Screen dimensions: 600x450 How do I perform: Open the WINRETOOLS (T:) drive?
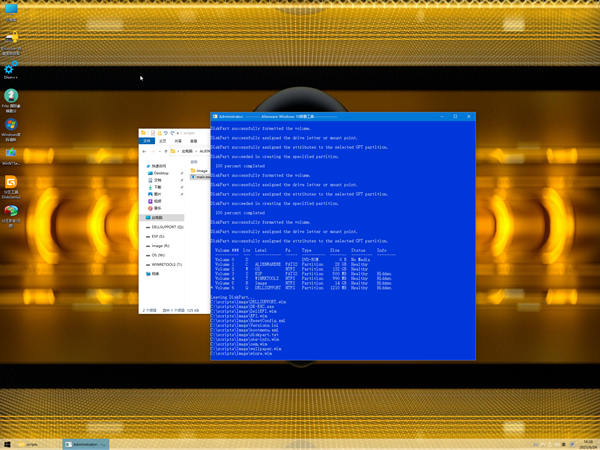click(164, 264)
